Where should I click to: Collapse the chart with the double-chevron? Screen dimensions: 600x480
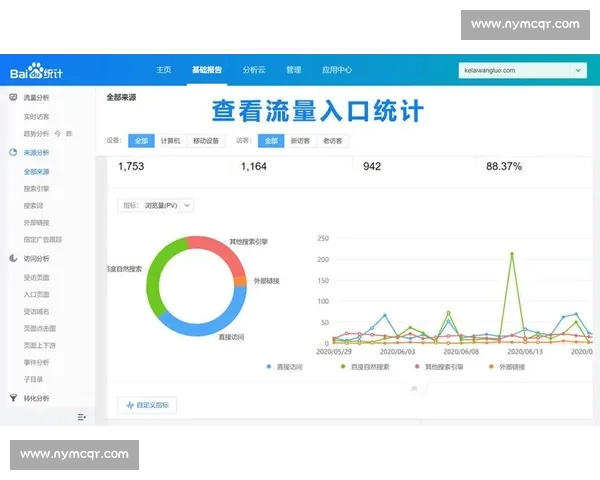click(x=414, y=389)
